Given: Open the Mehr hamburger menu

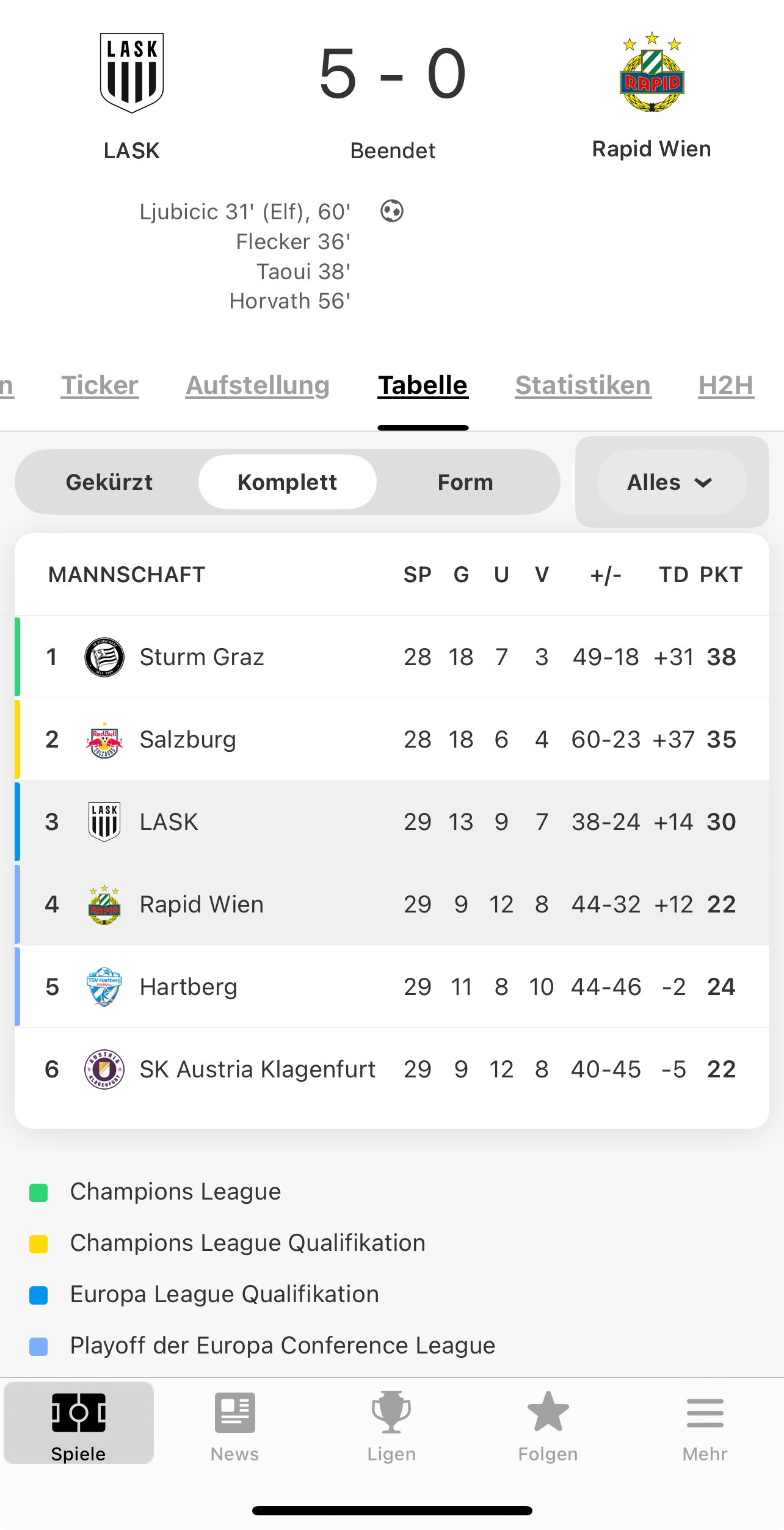Looking at the screenshot, I should [x=705, y=1412].
